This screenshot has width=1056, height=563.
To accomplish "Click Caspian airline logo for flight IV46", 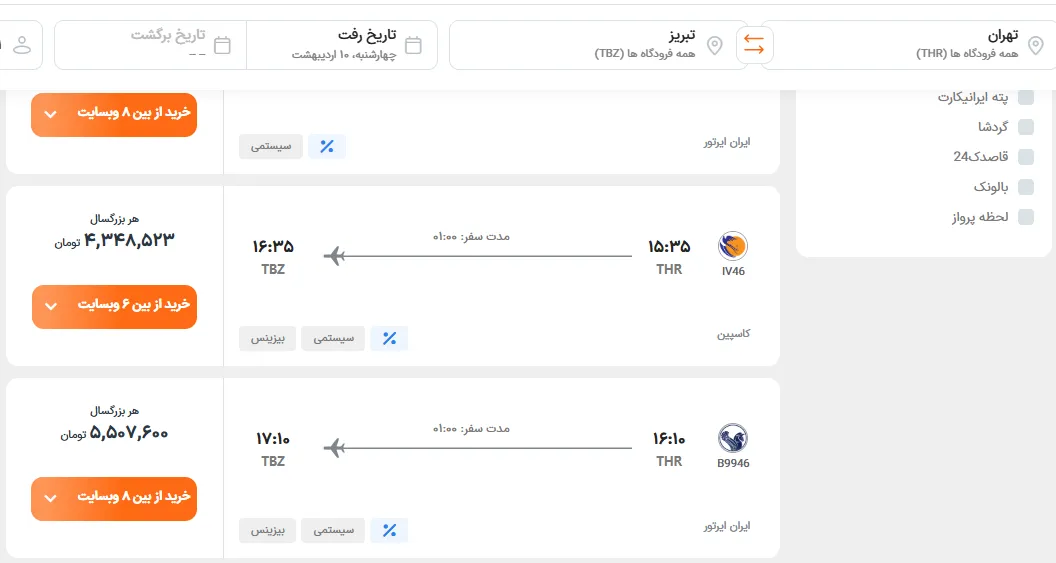I will pyautogui.click(x=733, y=246).
